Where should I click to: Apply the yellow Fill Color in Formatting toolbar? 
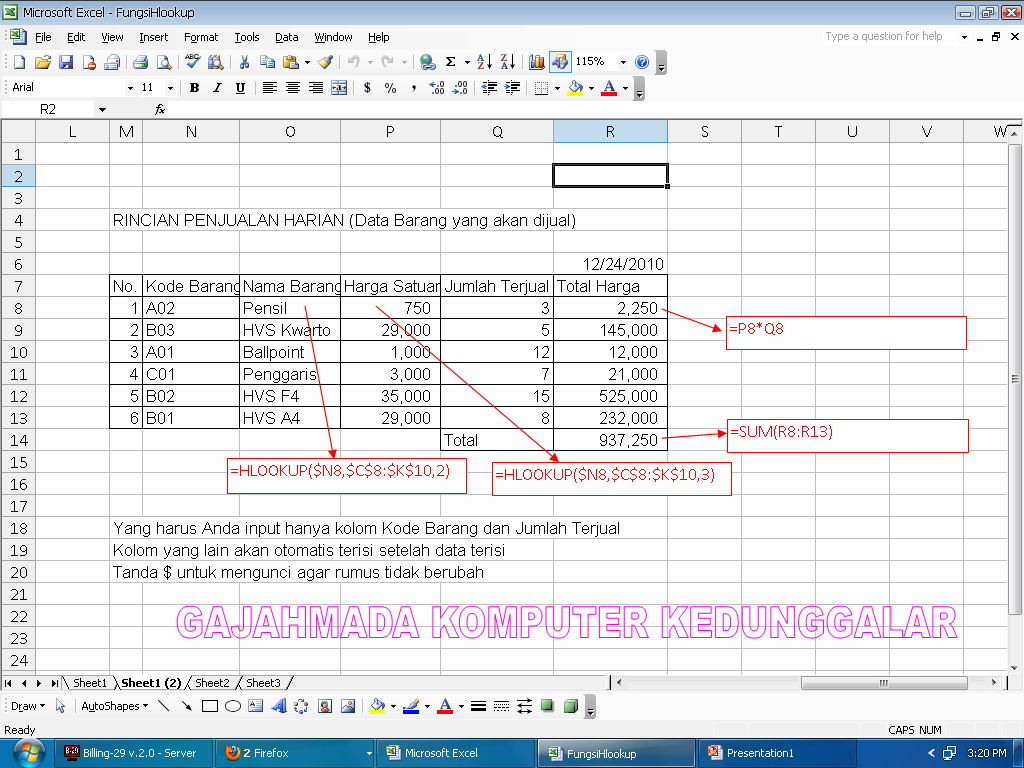575,88
